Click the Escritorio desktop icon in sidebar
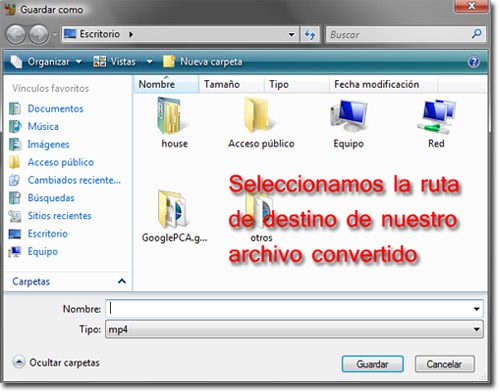 tap(15, 234)
